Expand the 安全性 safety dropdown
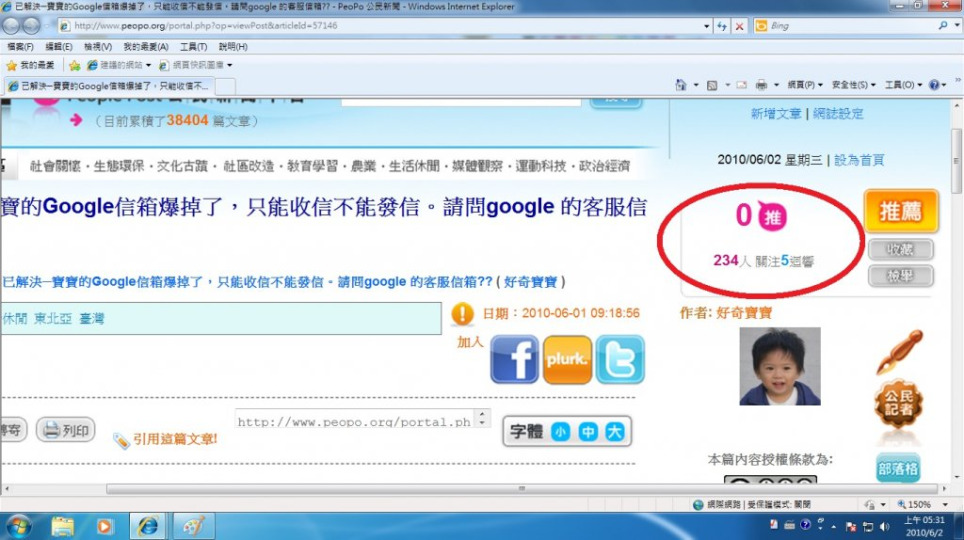Image resolution: width=964 pixels, height=540 pixels. [853, 86]
